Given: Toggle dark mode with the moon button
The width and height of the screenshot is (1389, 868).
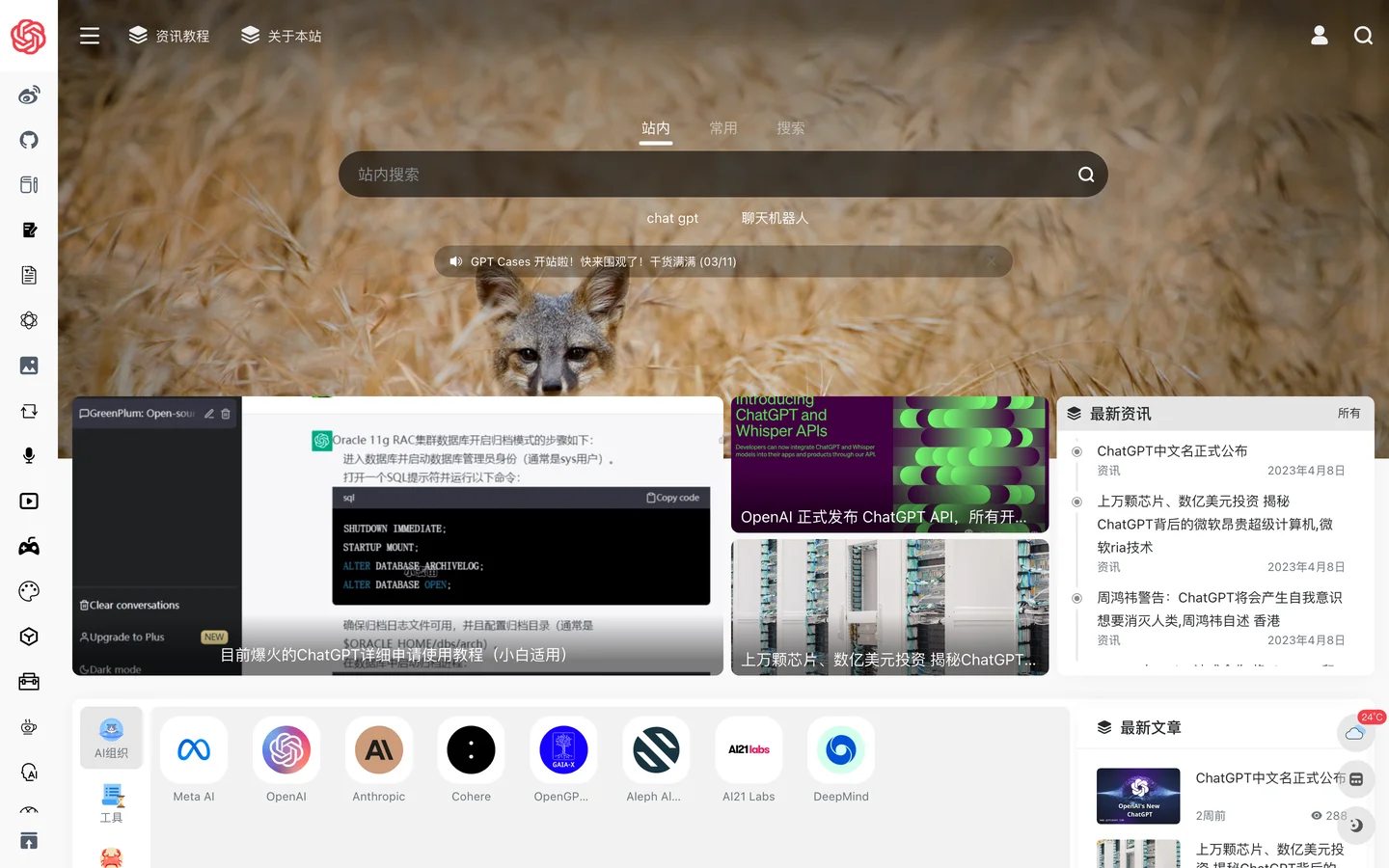Looking at the screenshot, I should coord(1356,826).
